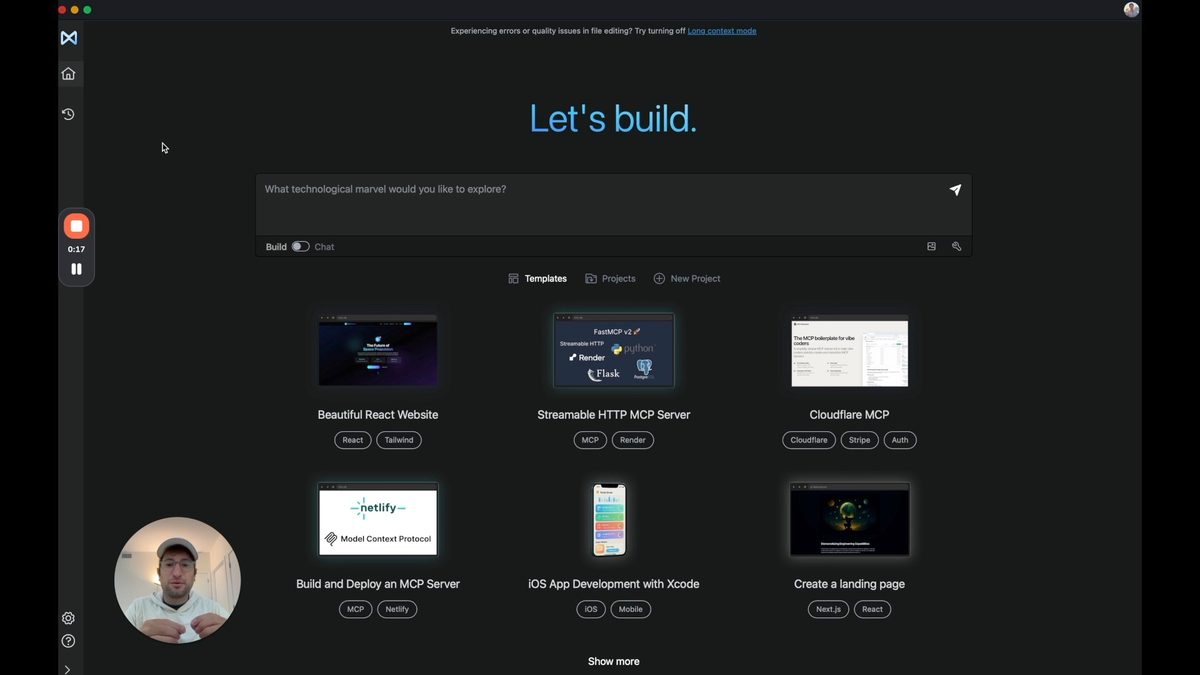This screenshot has height=675, width=1200.
Task: Open Cloudflare MCP template thumbnail
Action: coord(850,350)
